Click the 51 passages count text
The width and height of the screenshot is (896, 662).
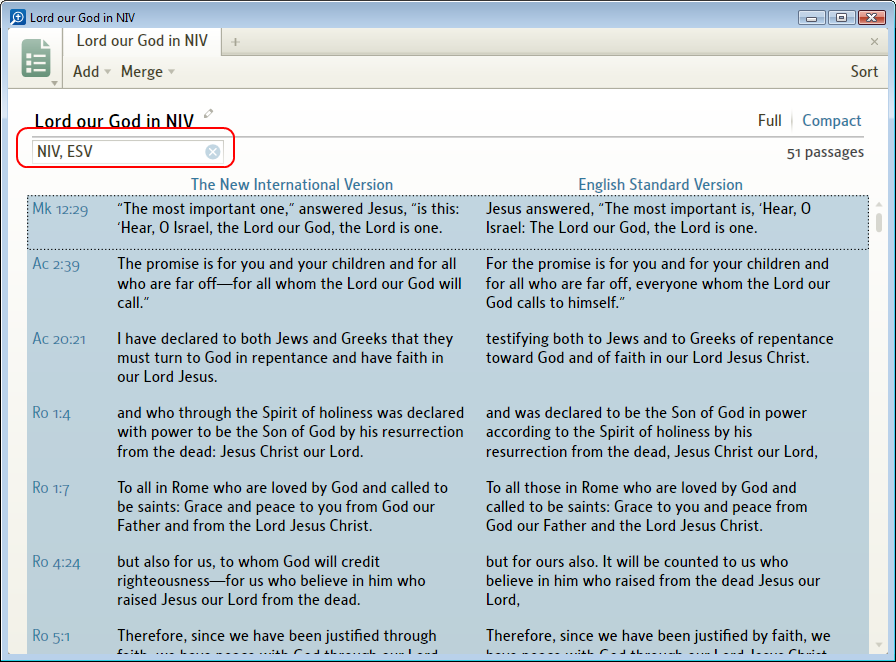(x=825, y=153)
